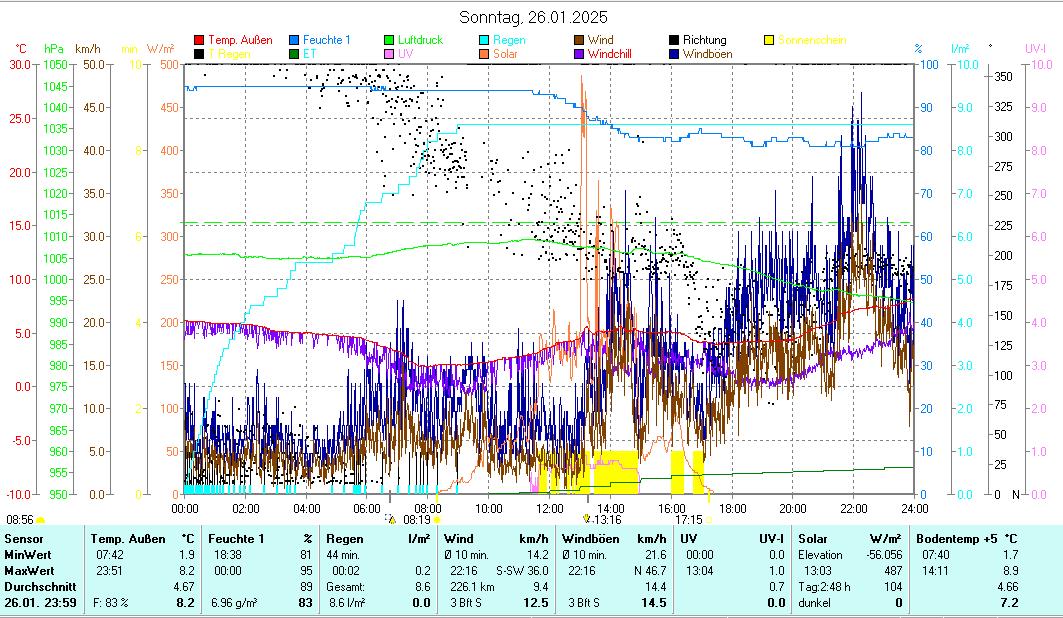1063x618 pixels.
Task: Click the date title Sonntag, 26.01.2025
Action: point(532,17)
